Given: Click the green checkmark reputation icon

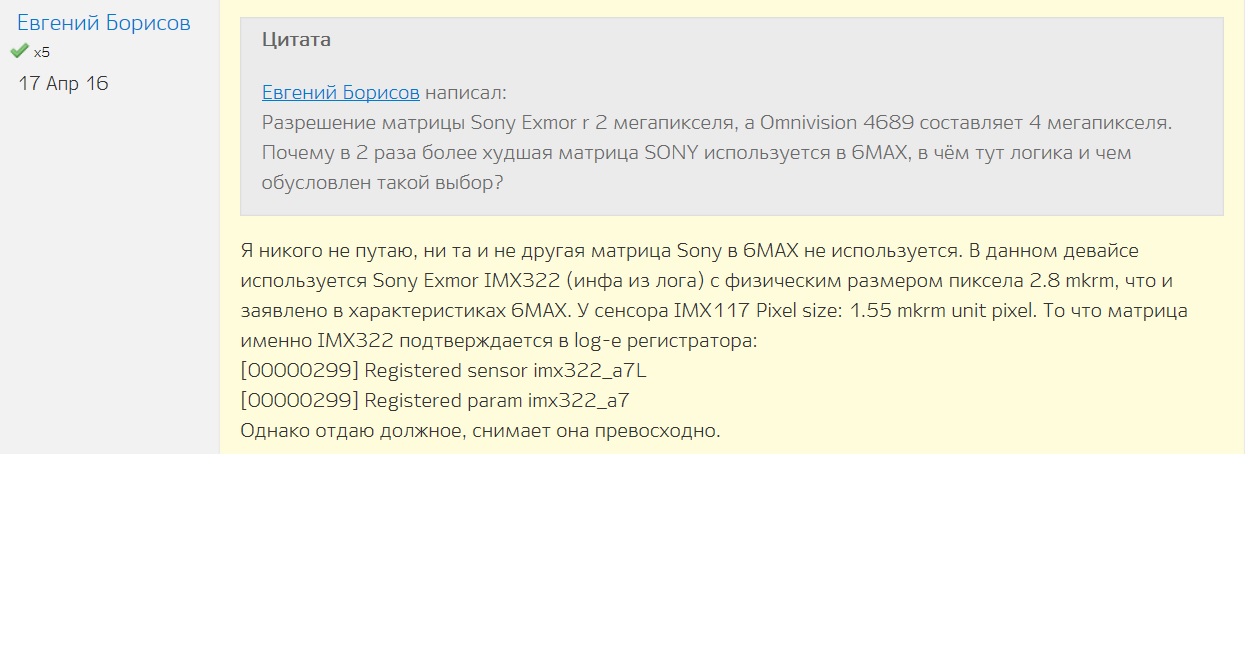Looking at the screenshot, I should 19,51.
